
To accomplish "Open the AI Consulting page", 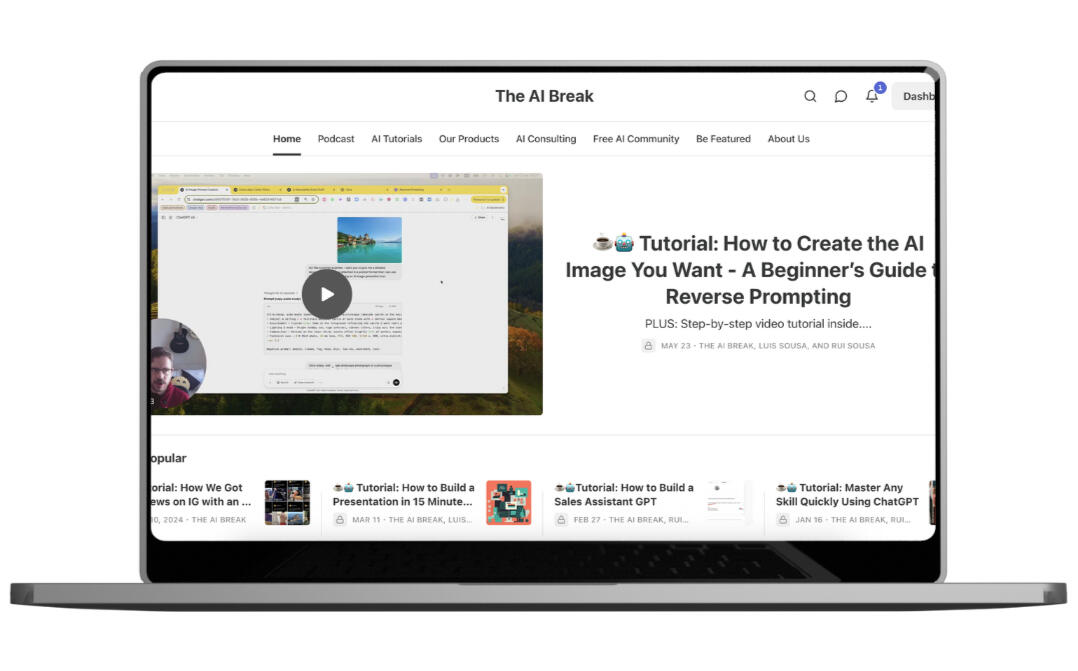I will pos(546,139).
